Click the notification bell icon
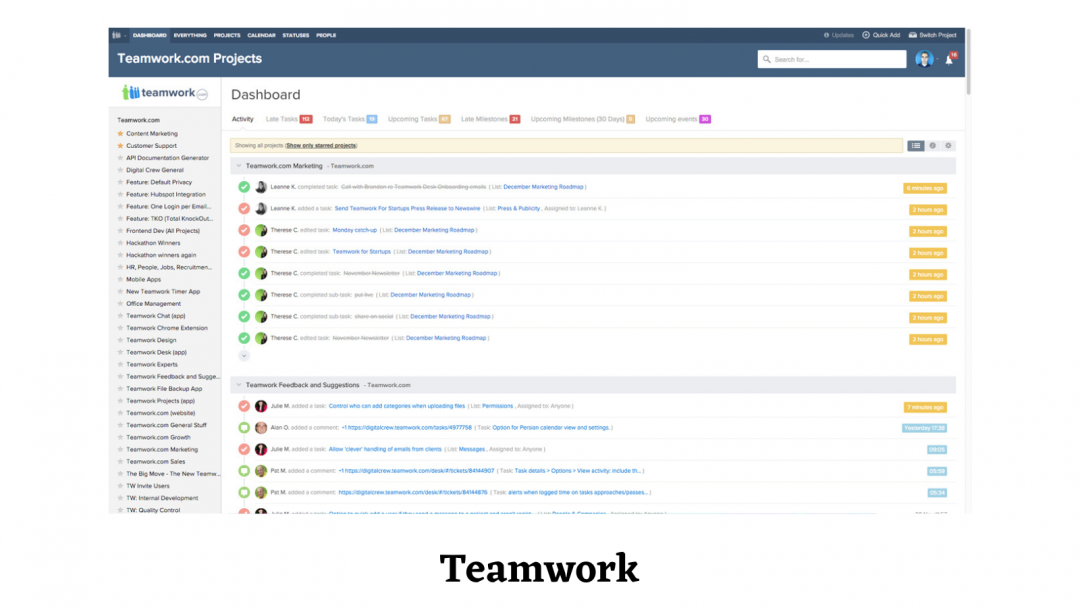Screen dimensions: 1080x608 [947, 60]
